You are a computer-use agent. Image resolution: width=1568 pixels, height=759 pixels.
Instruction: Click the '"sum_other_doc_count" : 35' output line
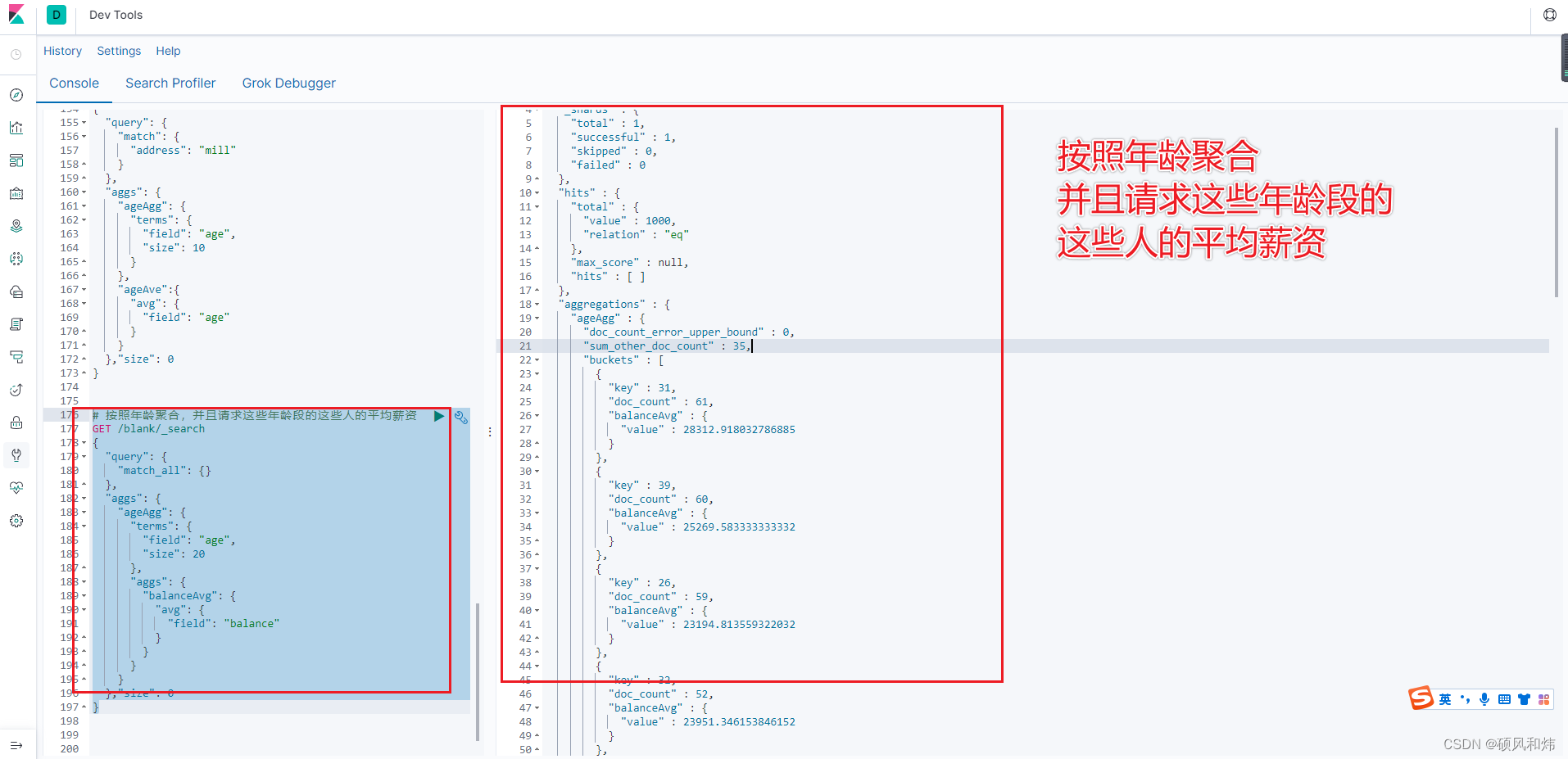pyautogui.click(x=667, y=346)
